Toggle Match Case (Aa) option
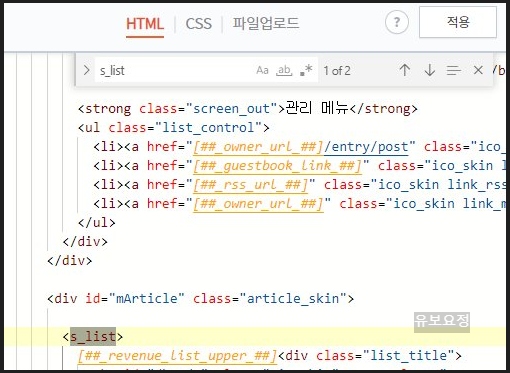This screenshot has width=510, height=373. click(262, 70)
